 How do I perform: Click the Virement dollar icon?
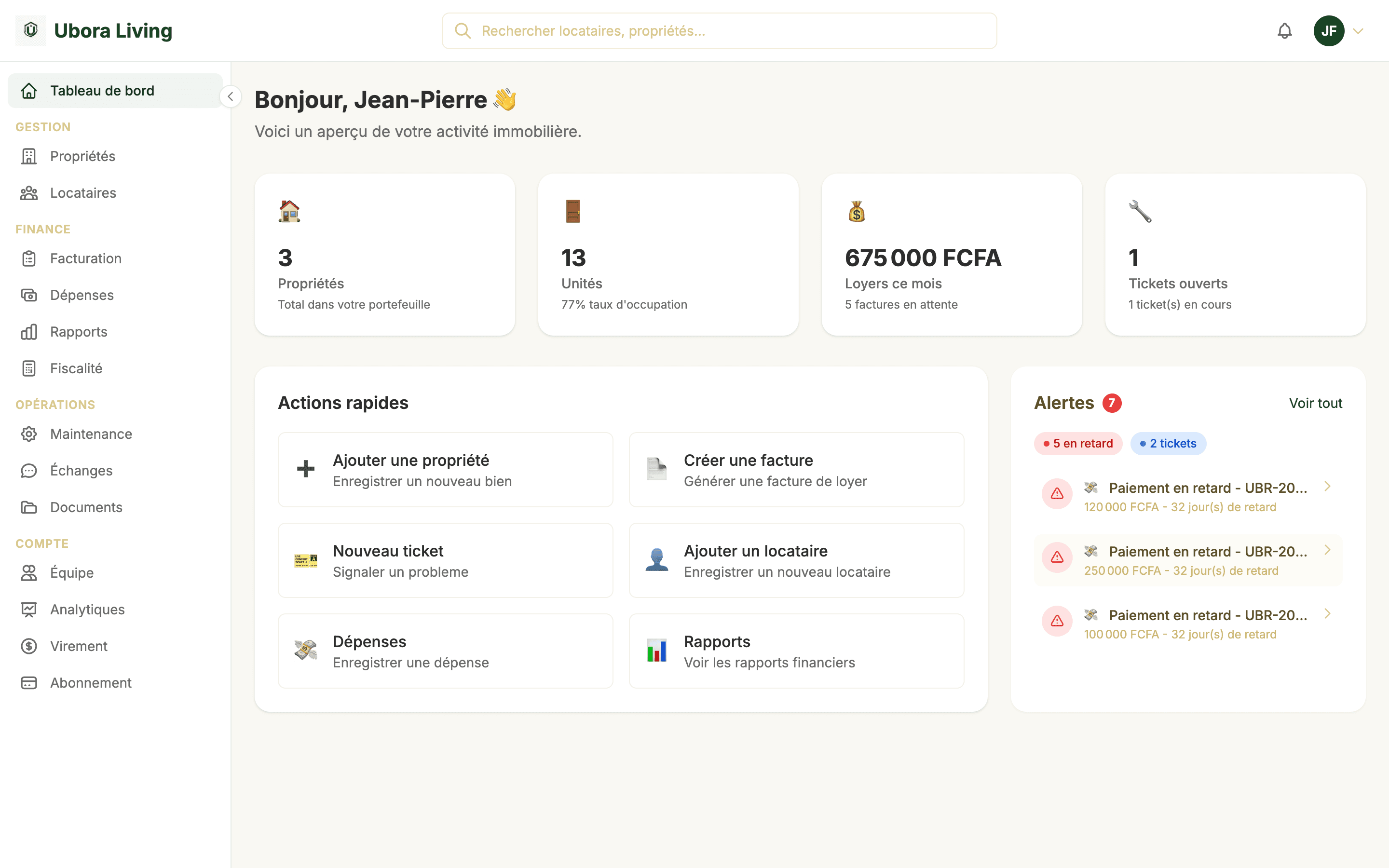[29, 646]
